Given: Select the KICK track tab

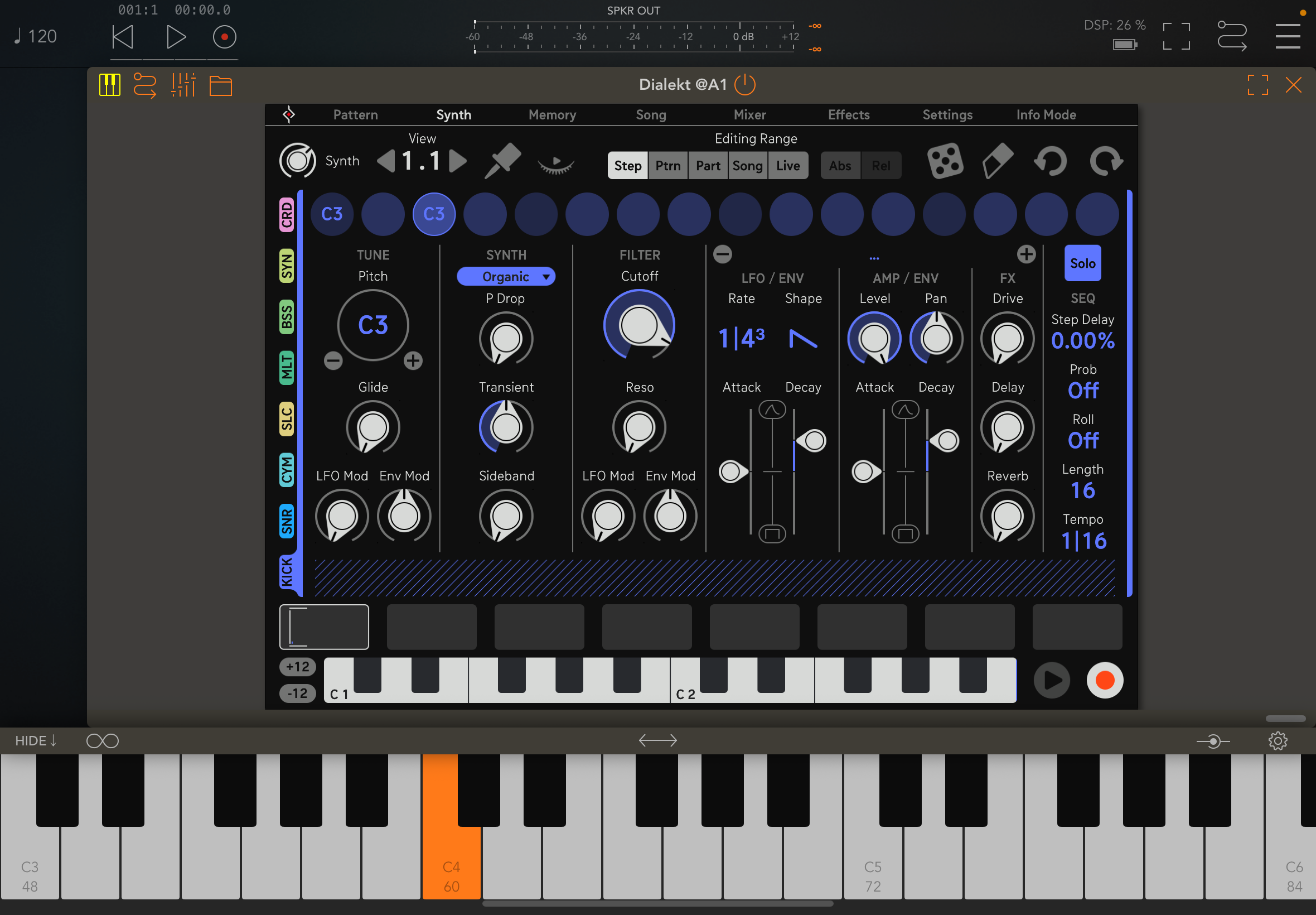Looking at the screenshot, I should (287, 572).
